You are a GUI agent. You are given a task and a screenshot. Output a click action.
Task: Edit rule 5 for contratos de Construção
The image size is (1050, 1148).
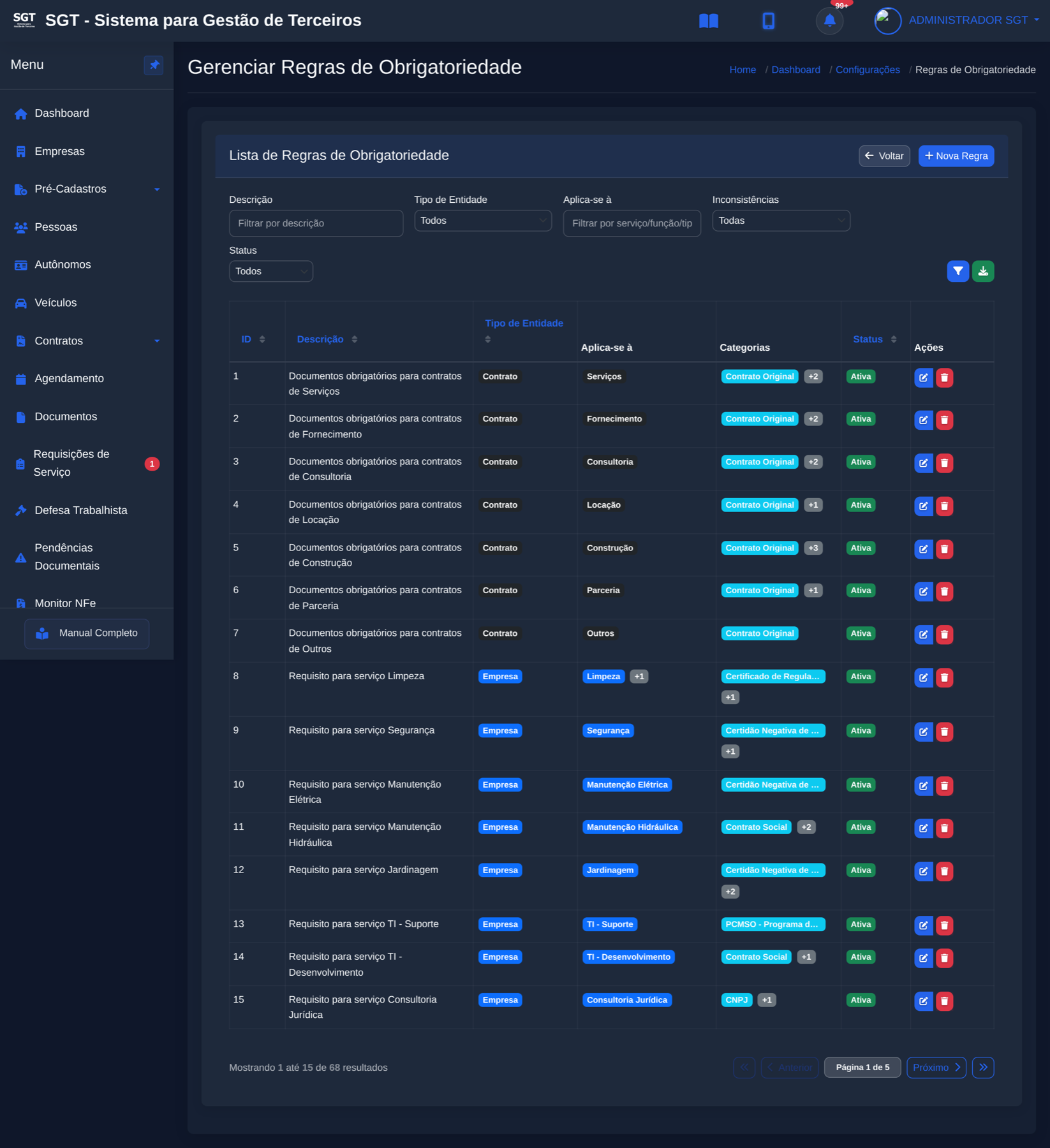[923, 549]
